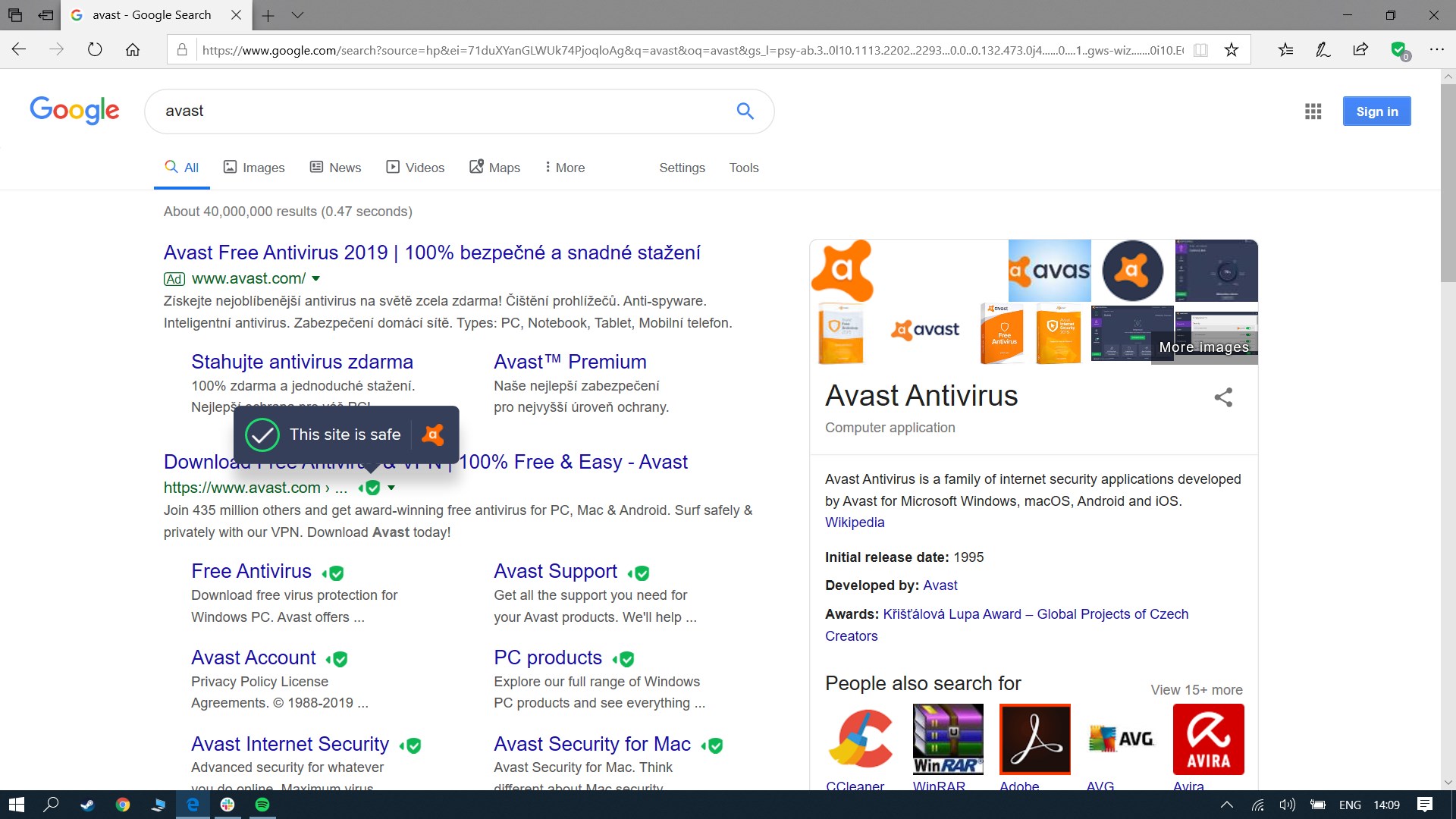Click Avast safety badge next to Free Antivirus

tap(334, 573)
